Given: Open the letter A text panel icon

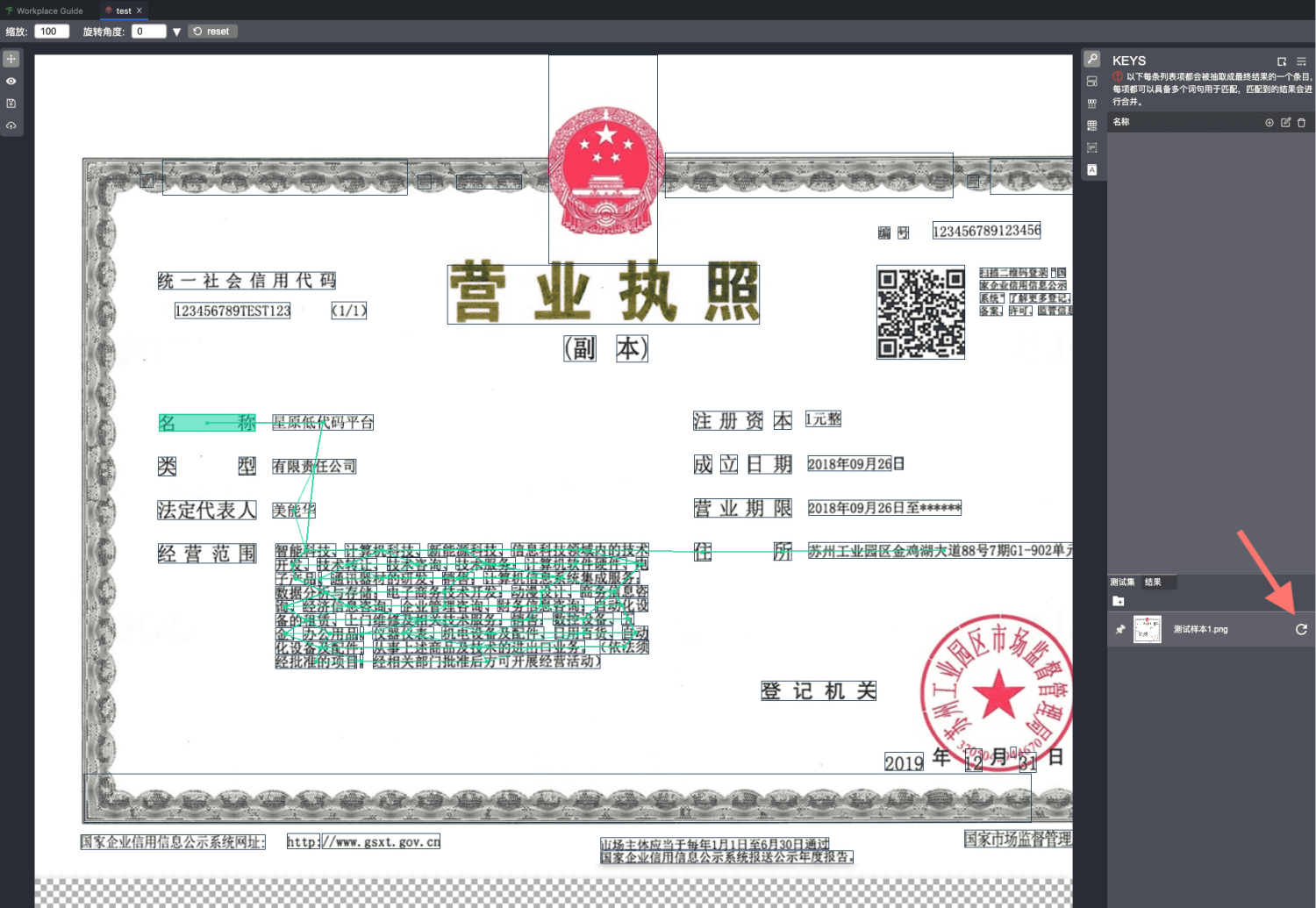Looking at the screenshot, I should coord(1092,169).
